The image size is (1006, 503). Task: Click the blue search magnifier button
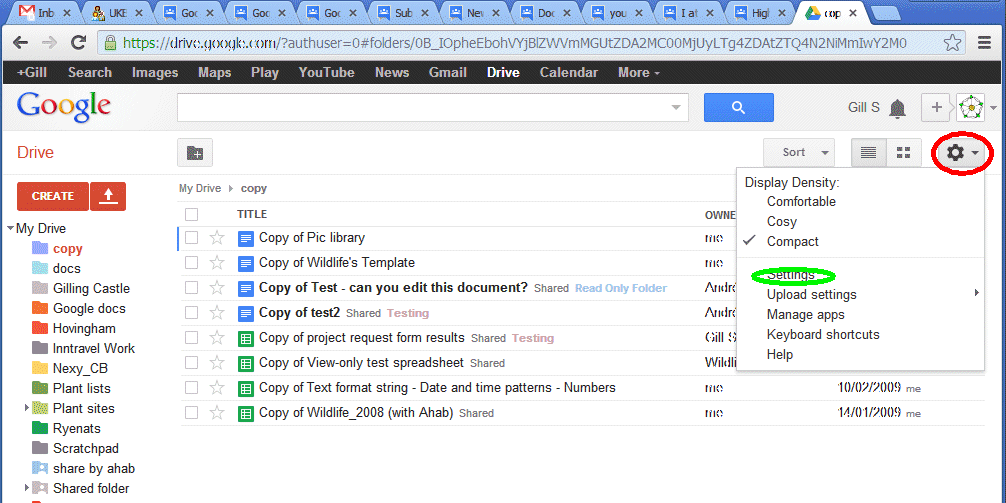tap(738, 107)
